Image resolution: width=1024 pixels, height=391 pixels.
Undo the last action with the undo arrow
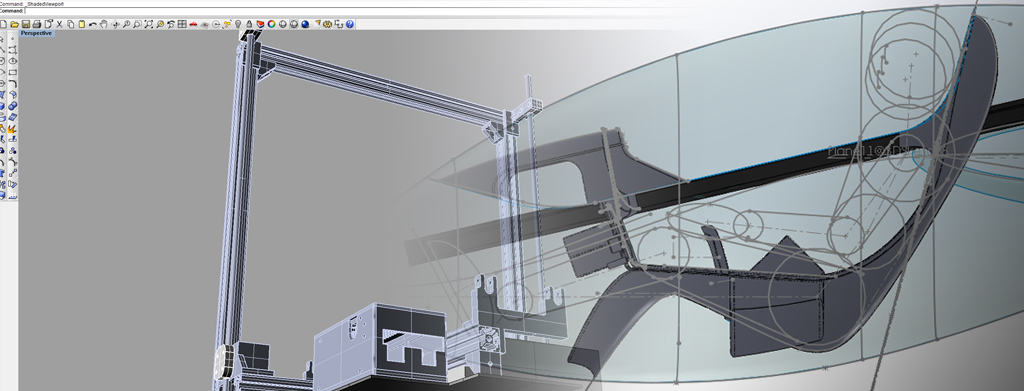[93, 24]
